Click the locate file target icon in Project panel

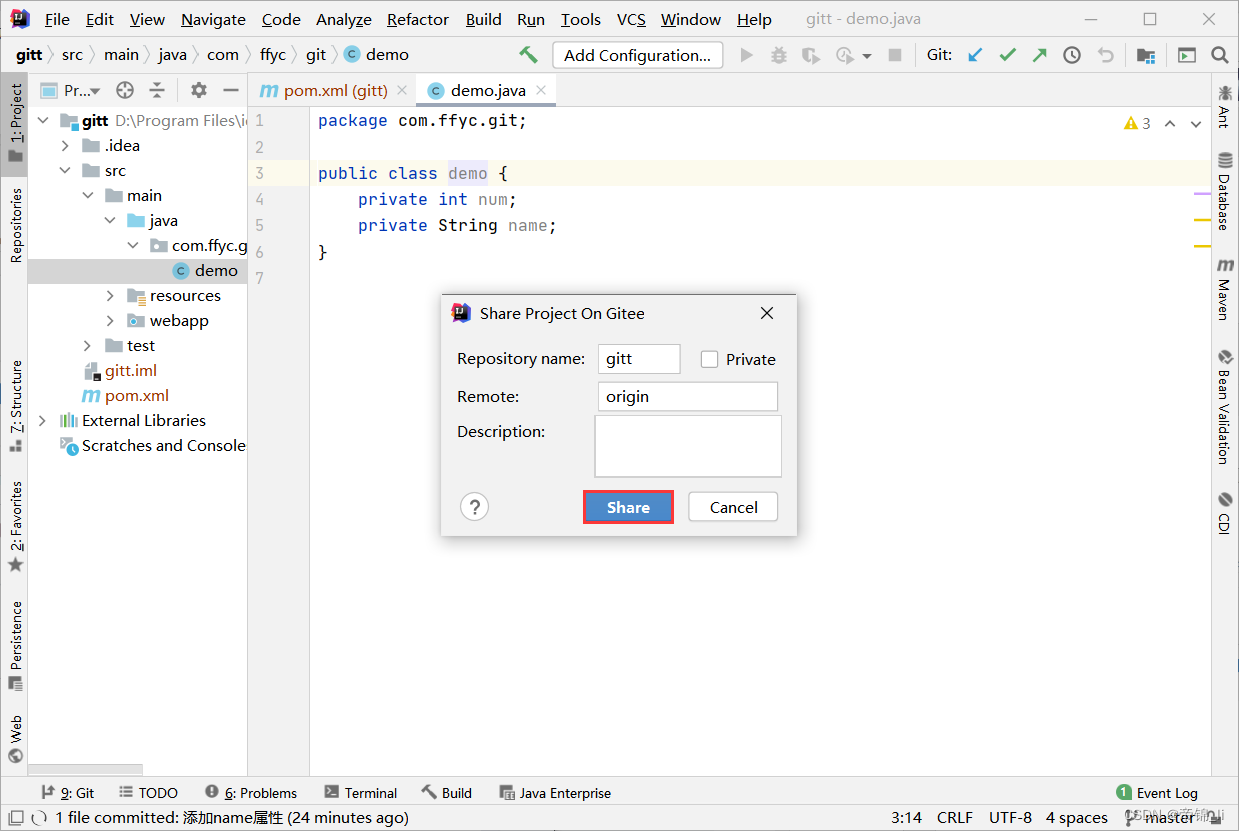point(125,90)
